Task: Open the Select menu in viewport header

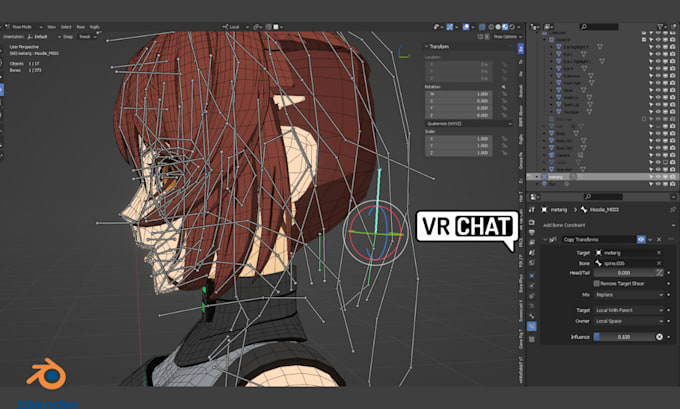Action: (66, 27)
